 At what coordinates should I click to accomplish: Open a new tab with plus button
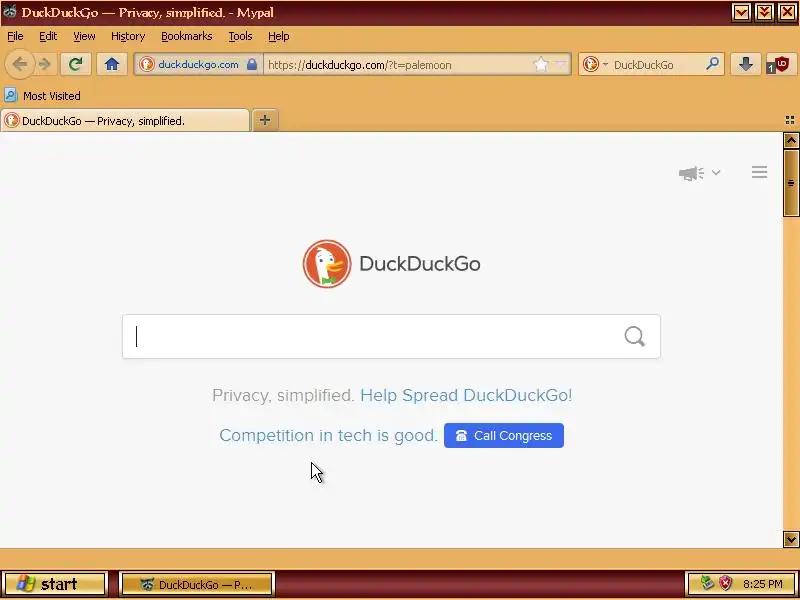click(265, 120)
